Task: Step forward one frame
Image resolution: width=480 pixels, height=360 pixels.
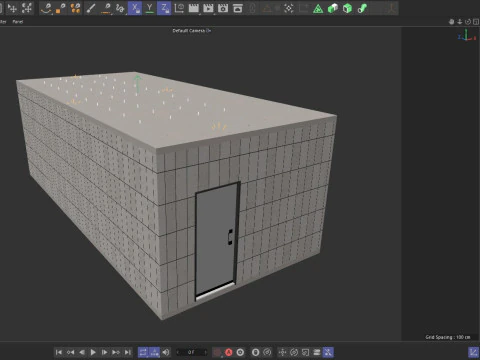Action: pyautogui.click(x=104, y=352)
